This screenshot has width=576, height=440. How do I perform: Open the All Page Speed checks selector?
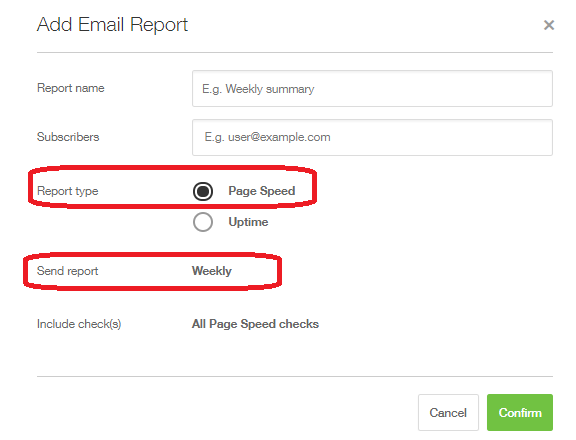click(255, 324)
